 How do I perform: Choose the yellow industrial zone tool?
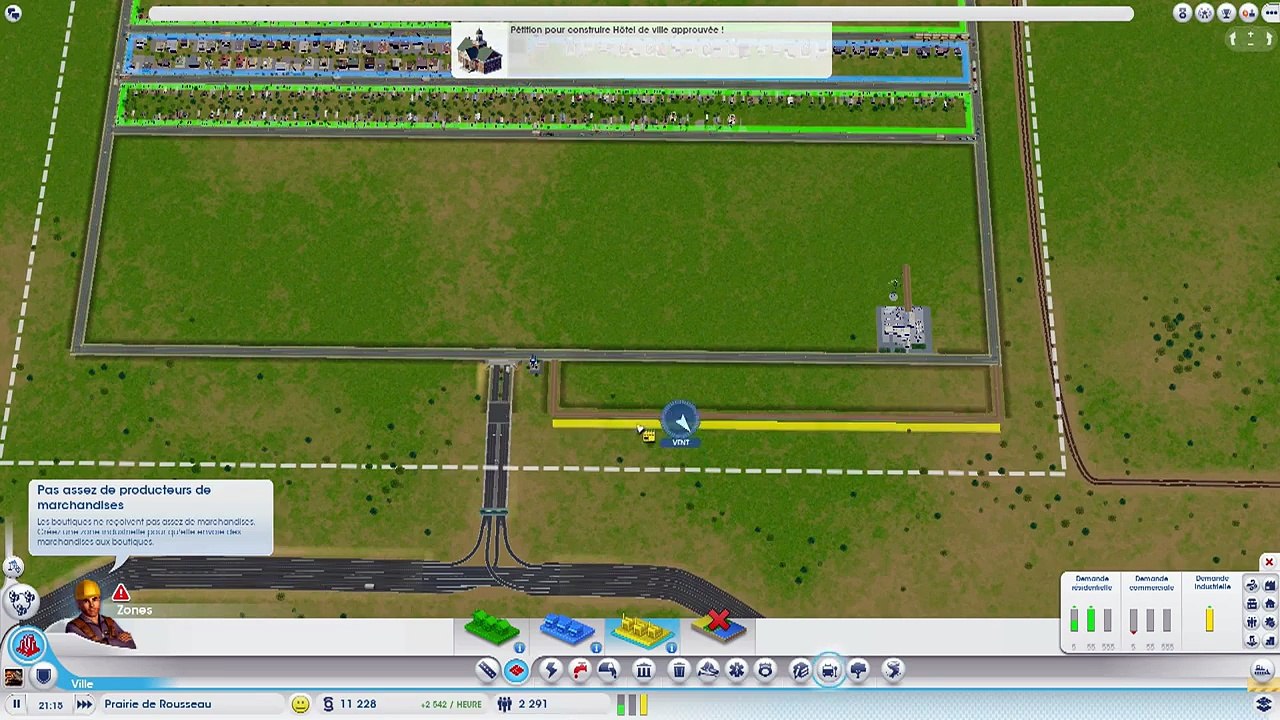642,629
